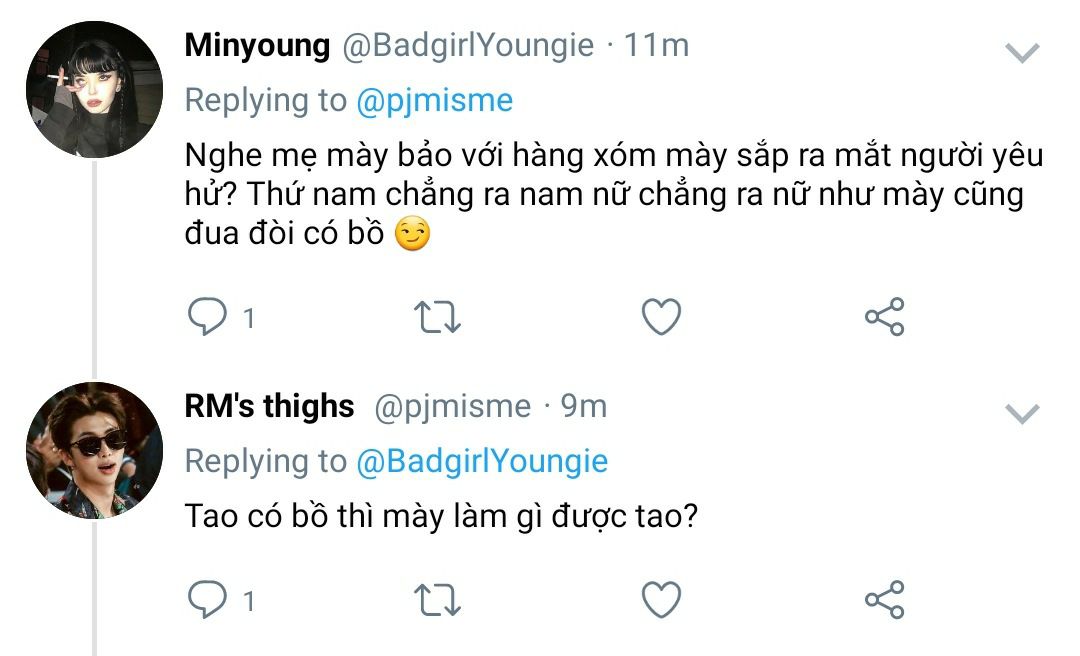
Task: Open Minyoung's profile picture
Action: (94, 90)
